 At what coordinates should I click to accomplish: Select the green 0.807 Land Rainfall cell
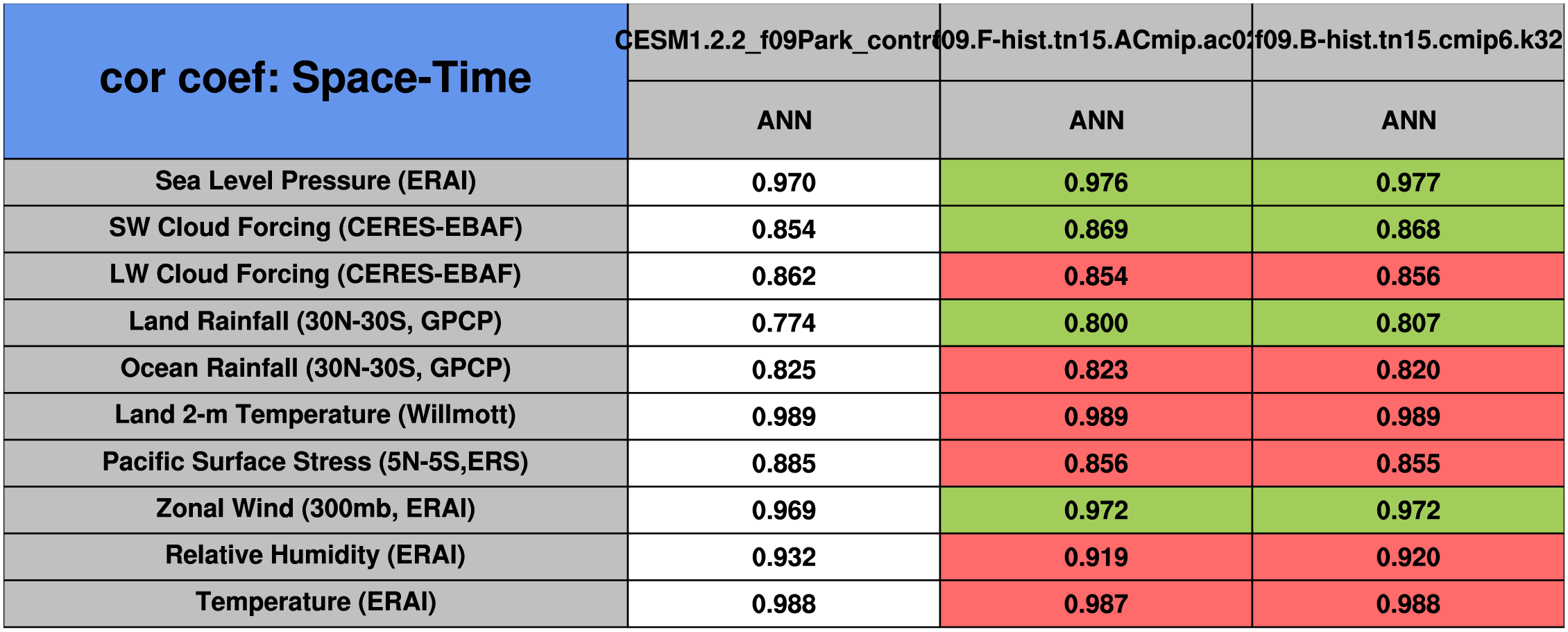[1408, 323]
